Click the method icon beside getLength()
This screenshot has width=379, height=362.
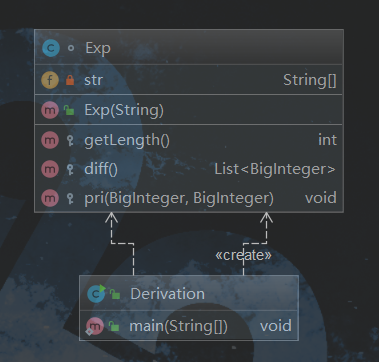point(50,140)
